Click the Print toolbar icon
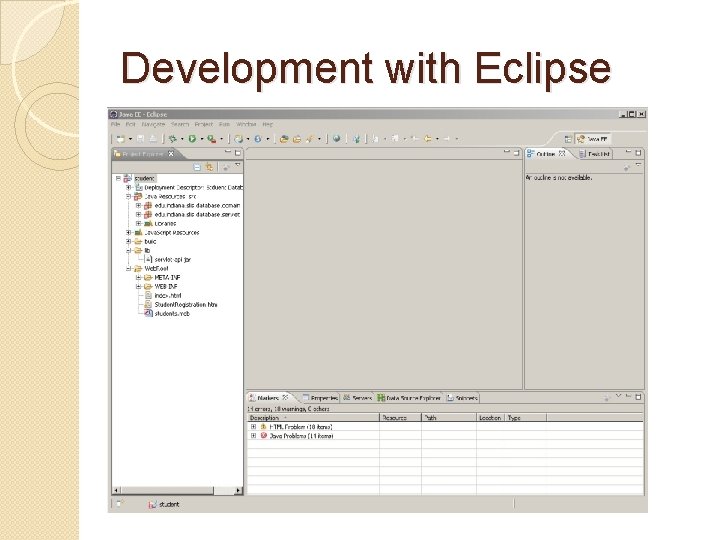The image size is (720, 540). 153,139
